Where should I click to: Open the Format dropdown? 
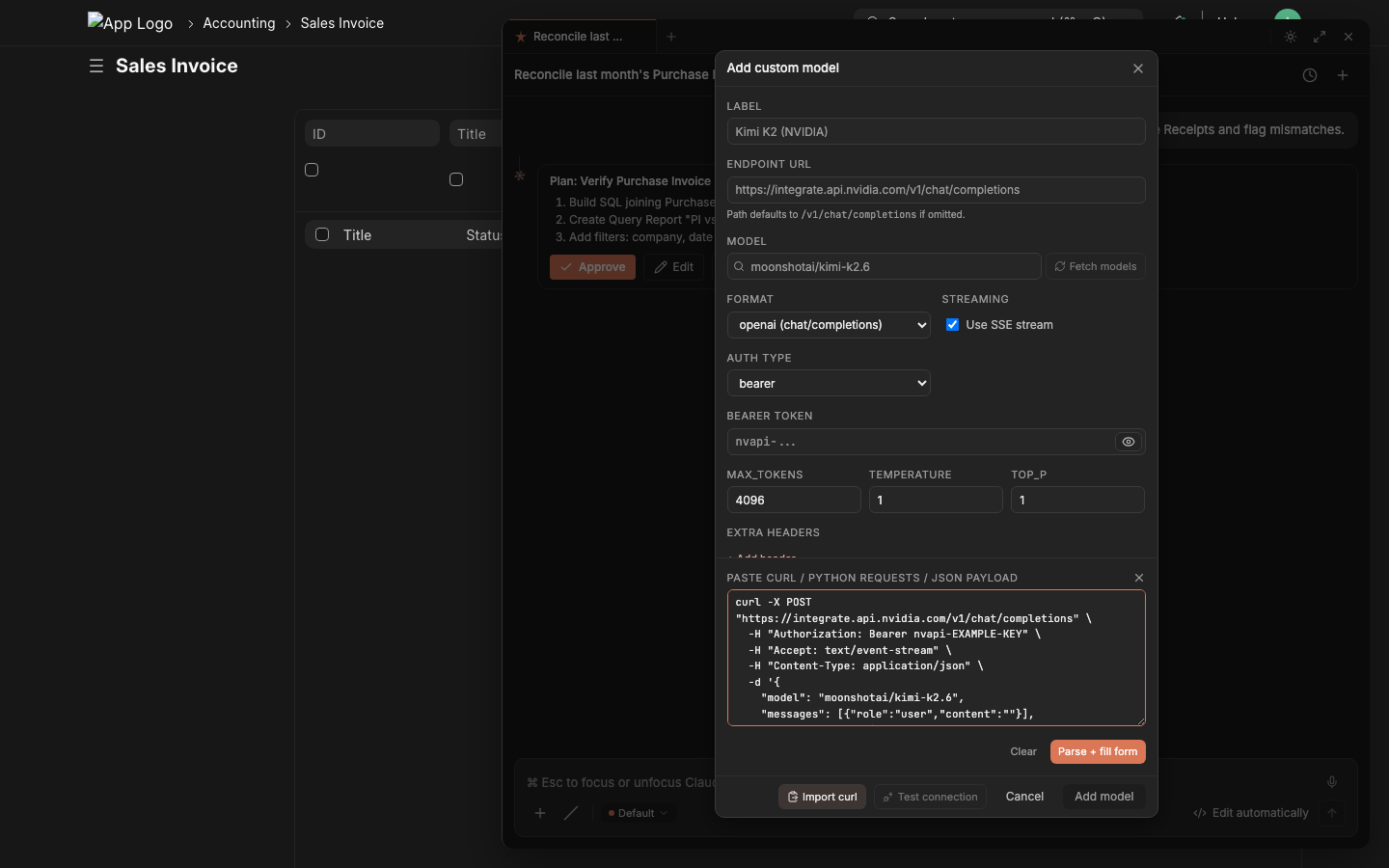(829, 325)
